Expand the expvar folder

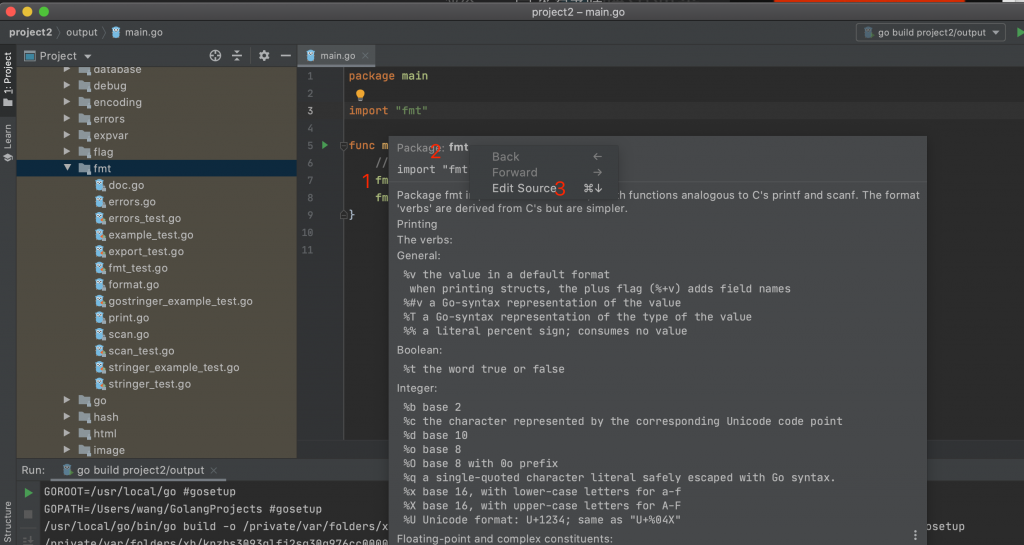point(67,135)
